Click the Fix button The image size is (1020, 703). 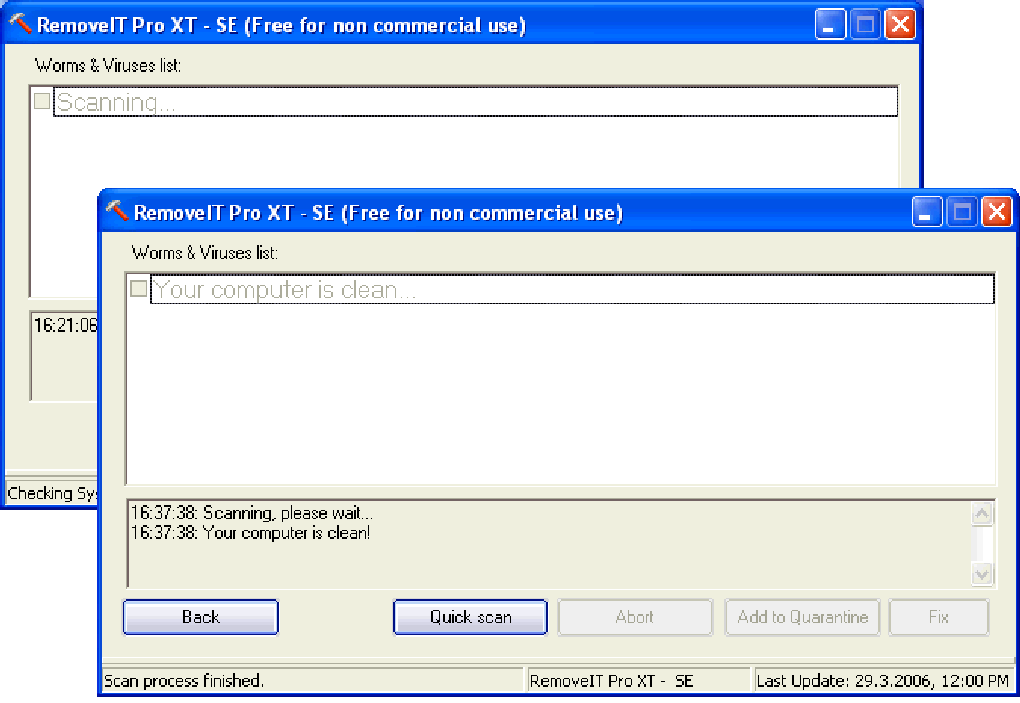pos(938,617)
